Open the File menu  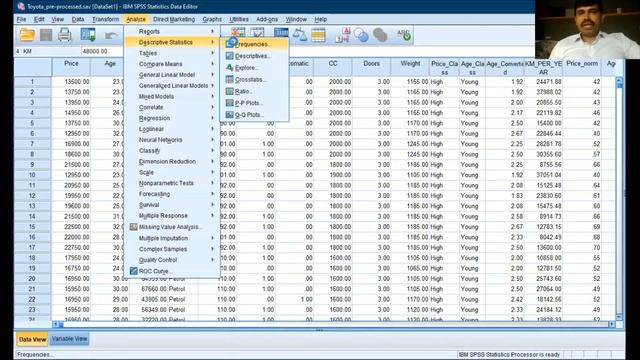click(21, 19)
